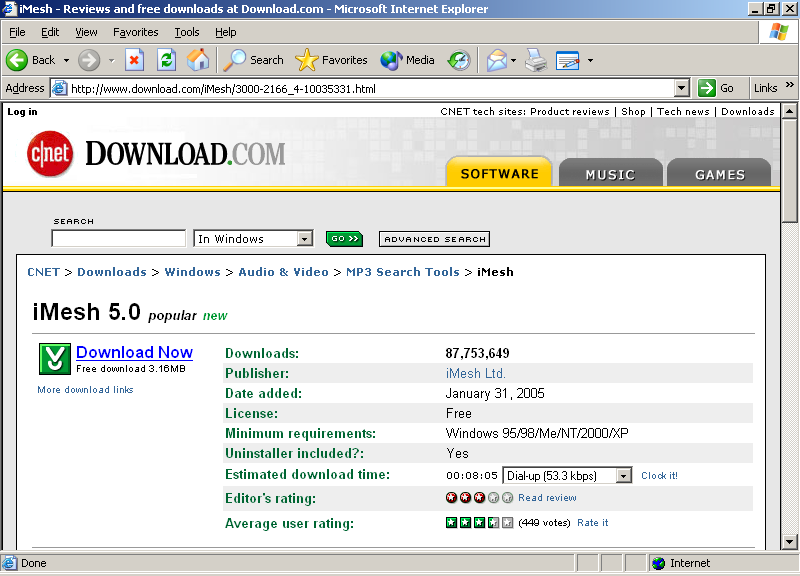Click the Print page icon

click(x=536, y=60)
